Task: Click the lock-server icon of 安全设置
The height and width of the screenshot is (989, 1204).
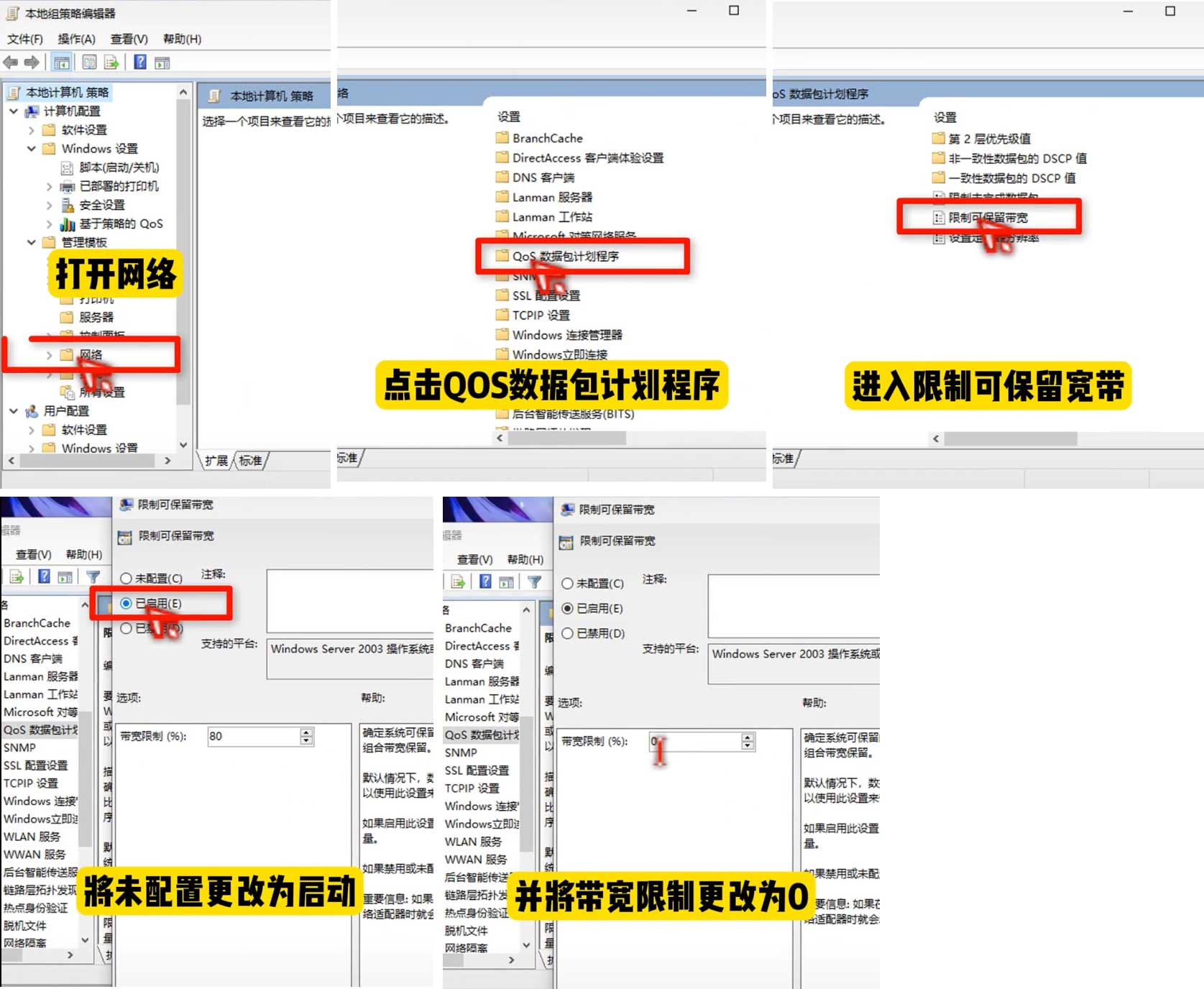Action: click(68, 205)
